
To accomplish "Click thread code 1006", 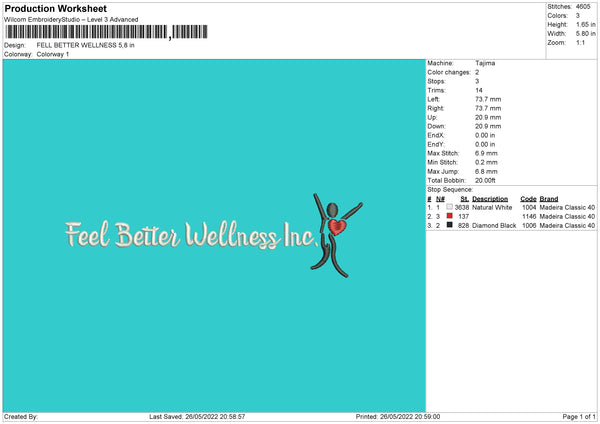I will [529, 226].
